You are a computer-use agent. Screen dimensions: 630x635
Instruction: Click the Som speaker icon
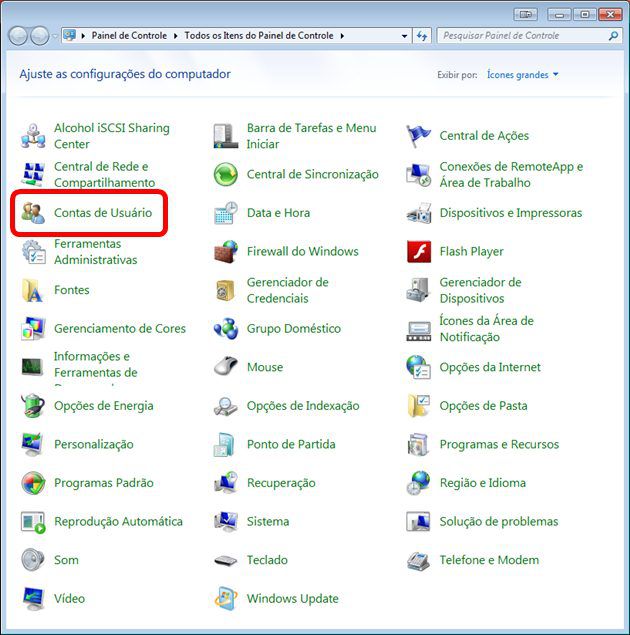(33, 560)
